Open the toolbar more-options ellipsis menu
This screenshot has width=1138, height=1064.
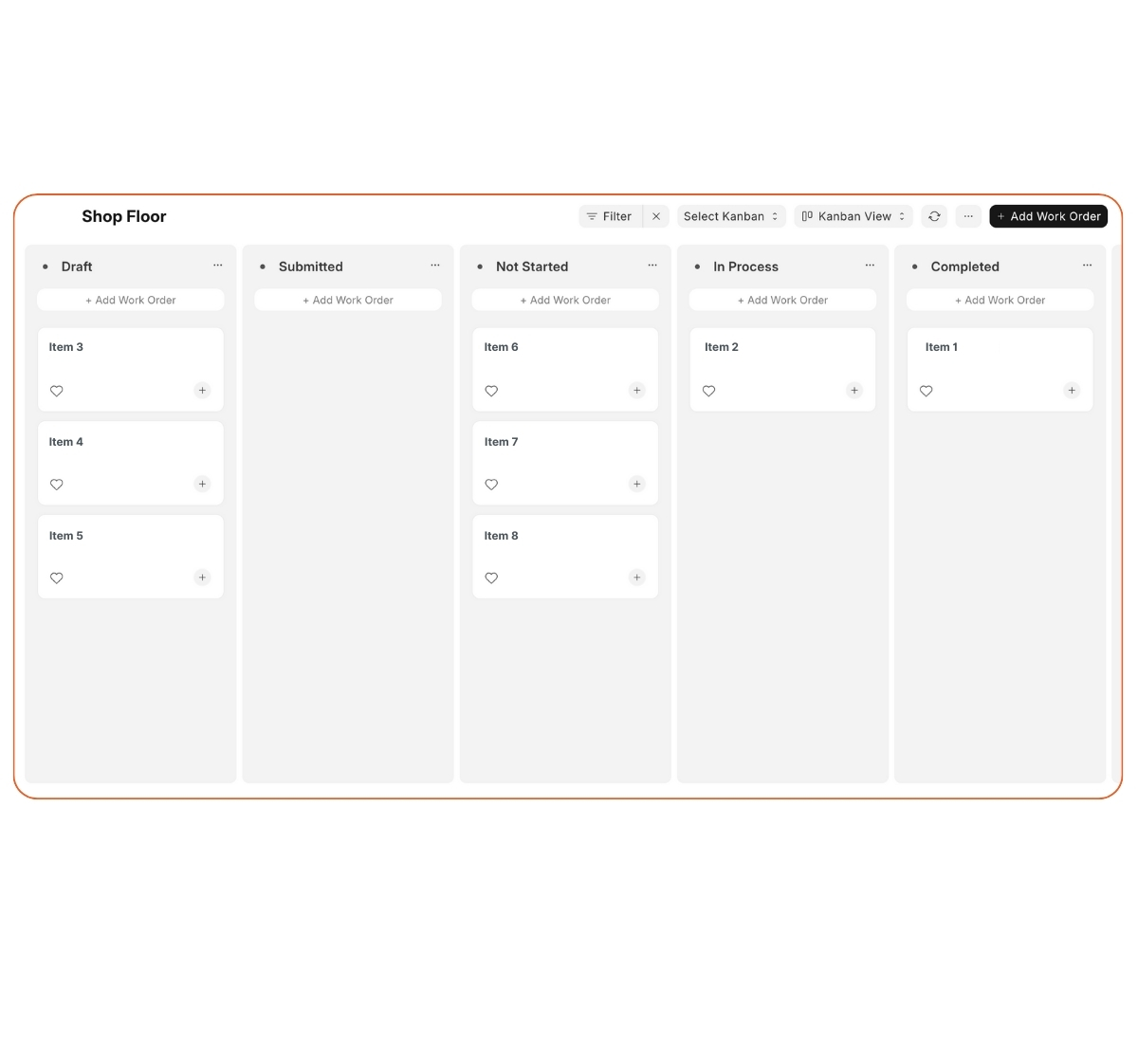tap(968, 216)
